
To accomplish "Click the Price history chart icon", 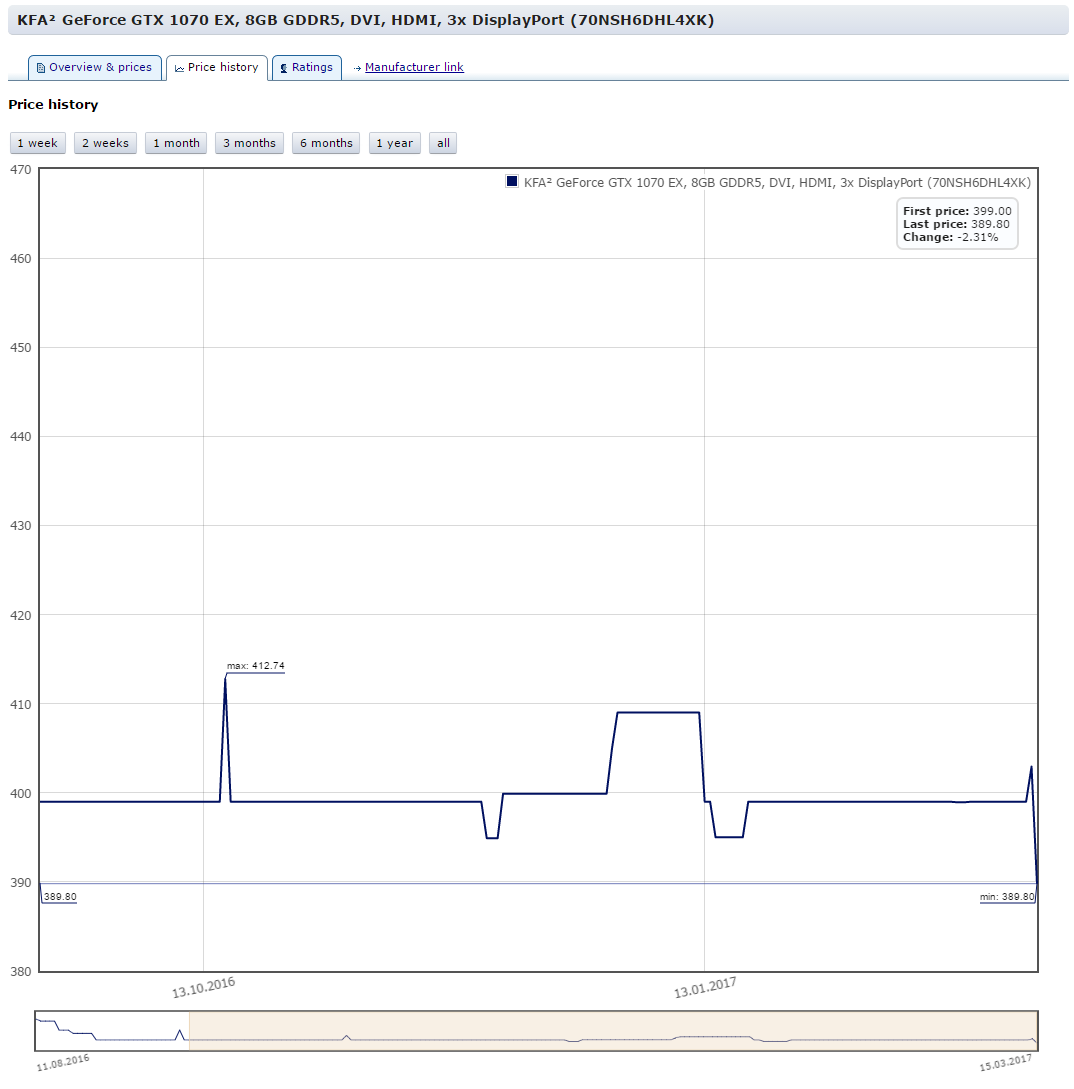I will tap(179, 68).
